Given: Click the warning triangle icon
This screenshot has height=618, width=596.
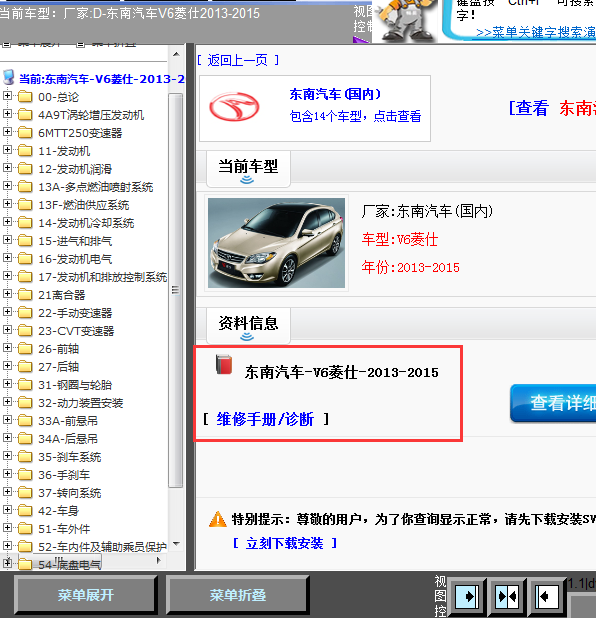Looking at the screenshot, I should [x=218, y=519].
